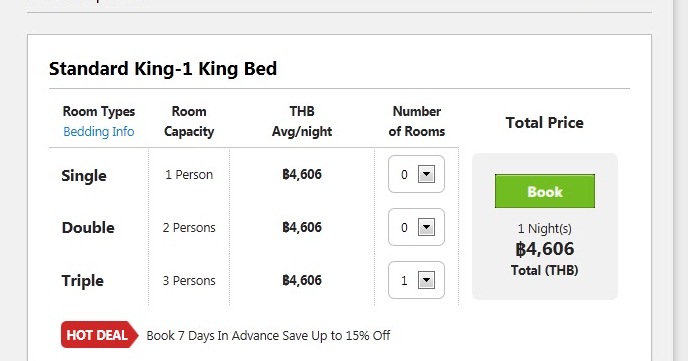Viewport: 688px width, 361px height.
Task: Click the Total Price column header
Action: [545, 122]
